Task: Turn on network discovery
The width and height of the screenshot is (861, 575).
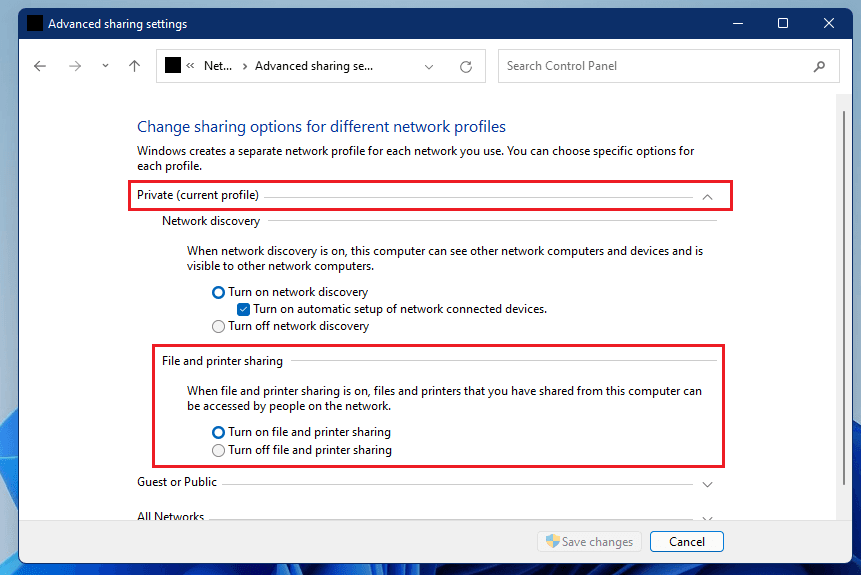Action: pyautogui.click(x=219, y=293)
